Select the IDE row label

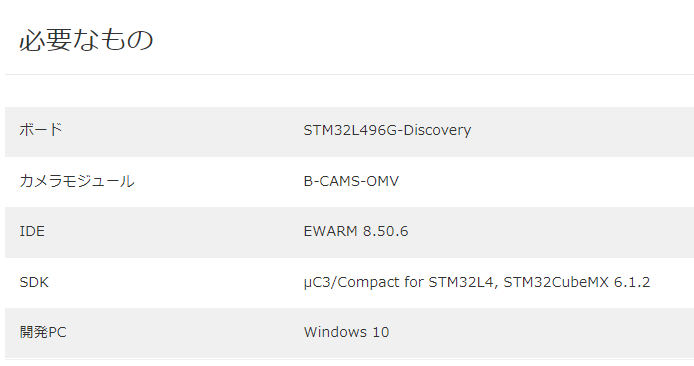point(32,231)
